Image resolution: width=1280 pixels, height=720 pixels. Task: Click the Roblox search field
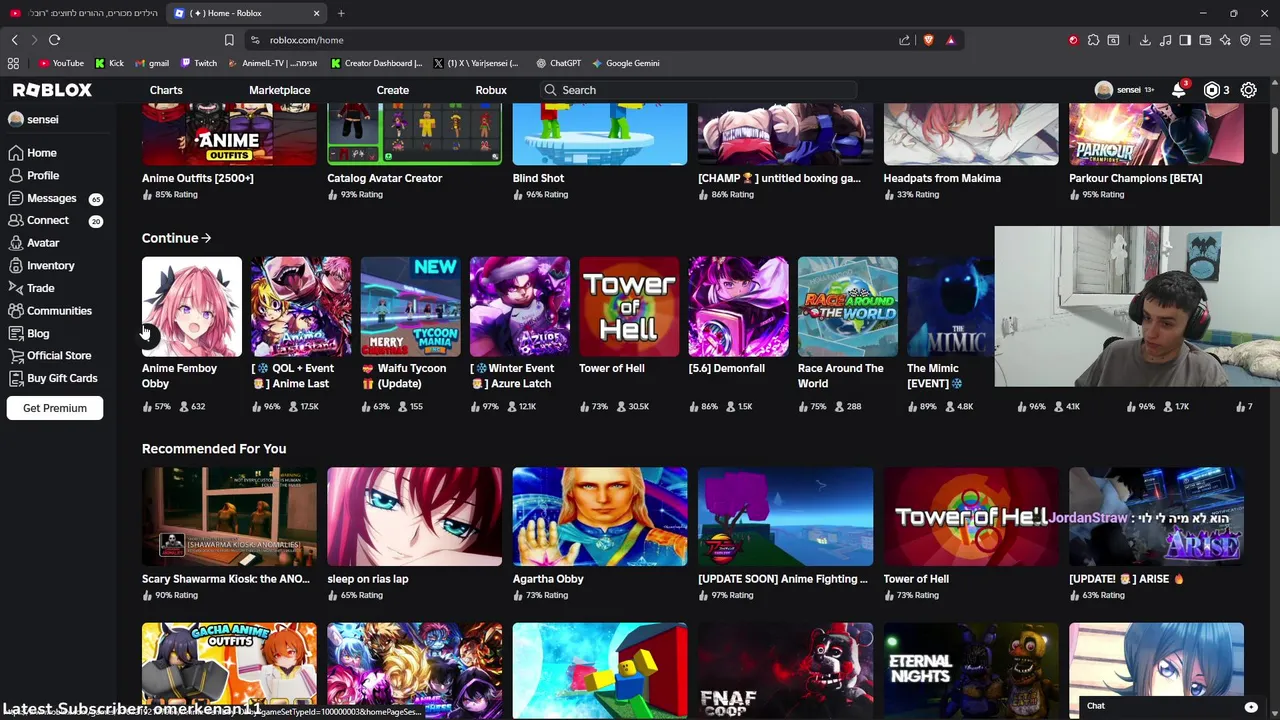(700, 90)
